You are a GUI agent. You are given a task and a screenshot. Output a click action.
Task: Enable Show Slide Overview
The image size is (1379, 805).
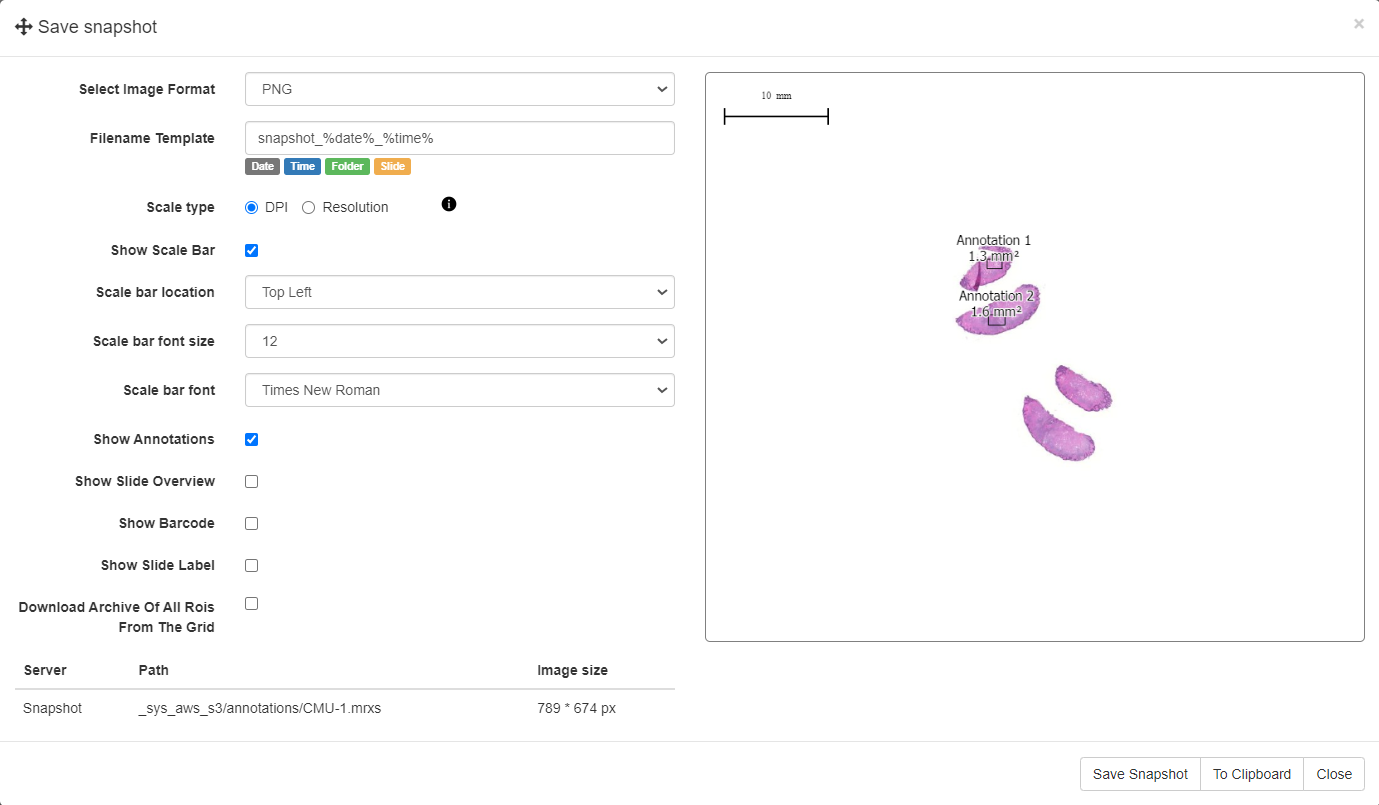pyautogui.click(x=252, y=481)
